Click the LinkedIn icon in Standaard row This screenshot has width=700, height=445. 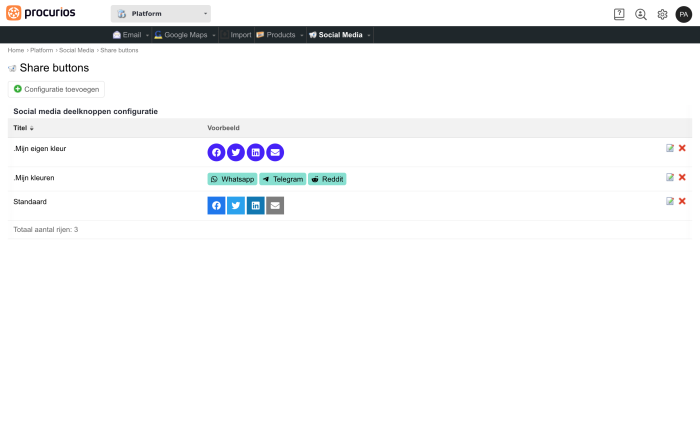(256, 206)
